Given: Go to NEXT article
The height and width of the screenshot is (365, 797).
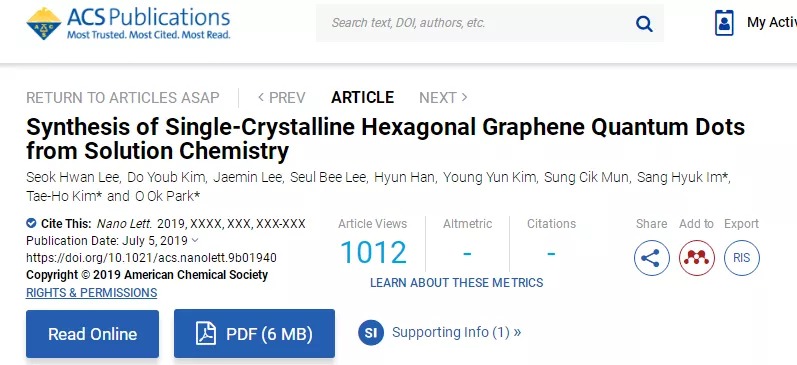Looking at the screenshot, I should click(x=443, y=97).
